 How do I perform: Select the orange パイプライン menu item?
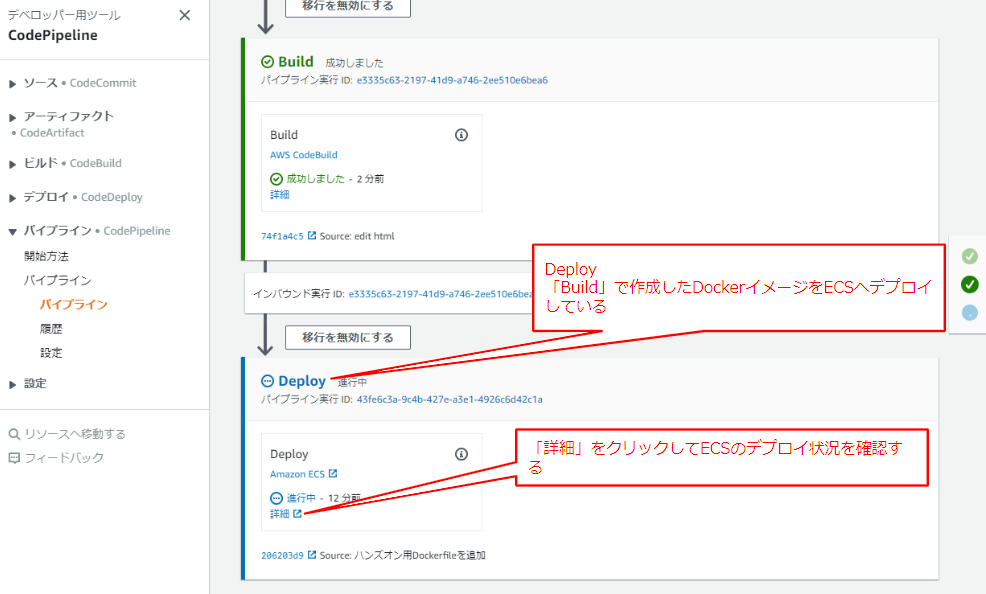tap(74, 304)
